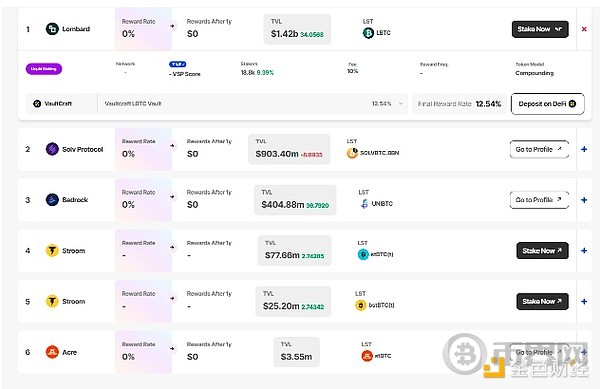Collapse the Lombard row with red X
The height and width of the screenshot is (389, 600).
(x=584, y=29)
